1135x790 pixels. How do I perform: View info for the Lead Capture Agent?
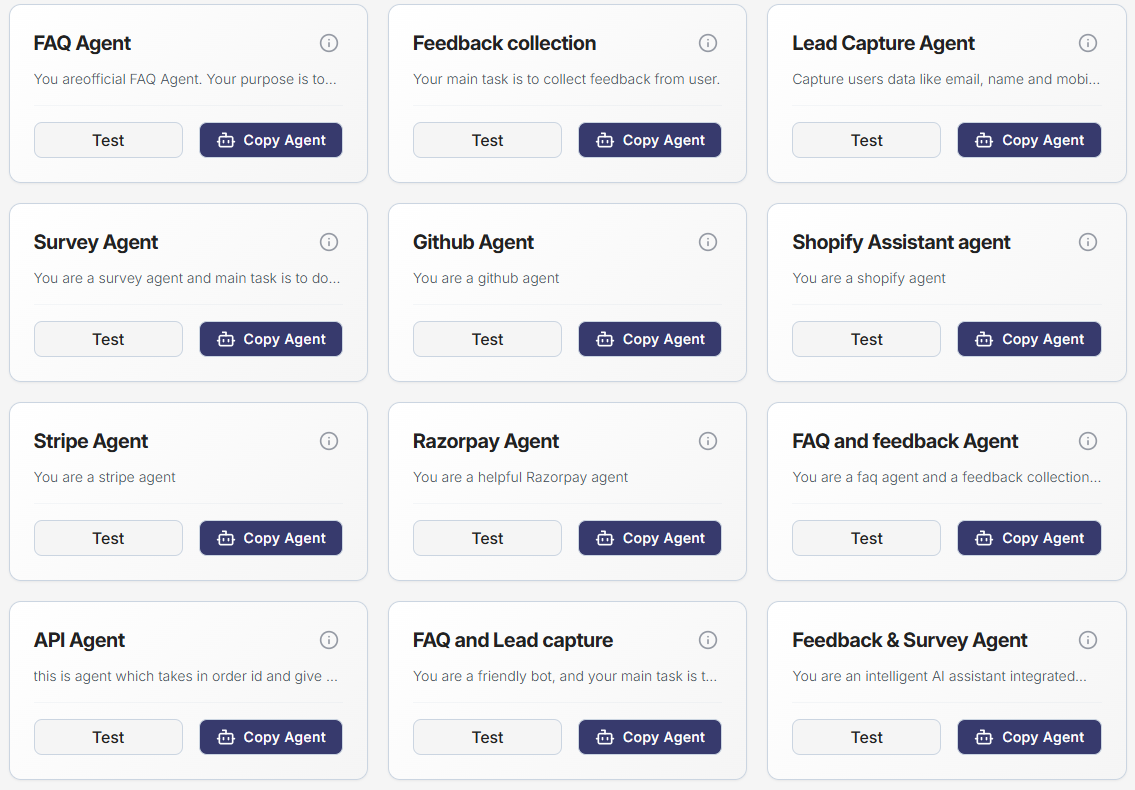[x=1088, y=43]
